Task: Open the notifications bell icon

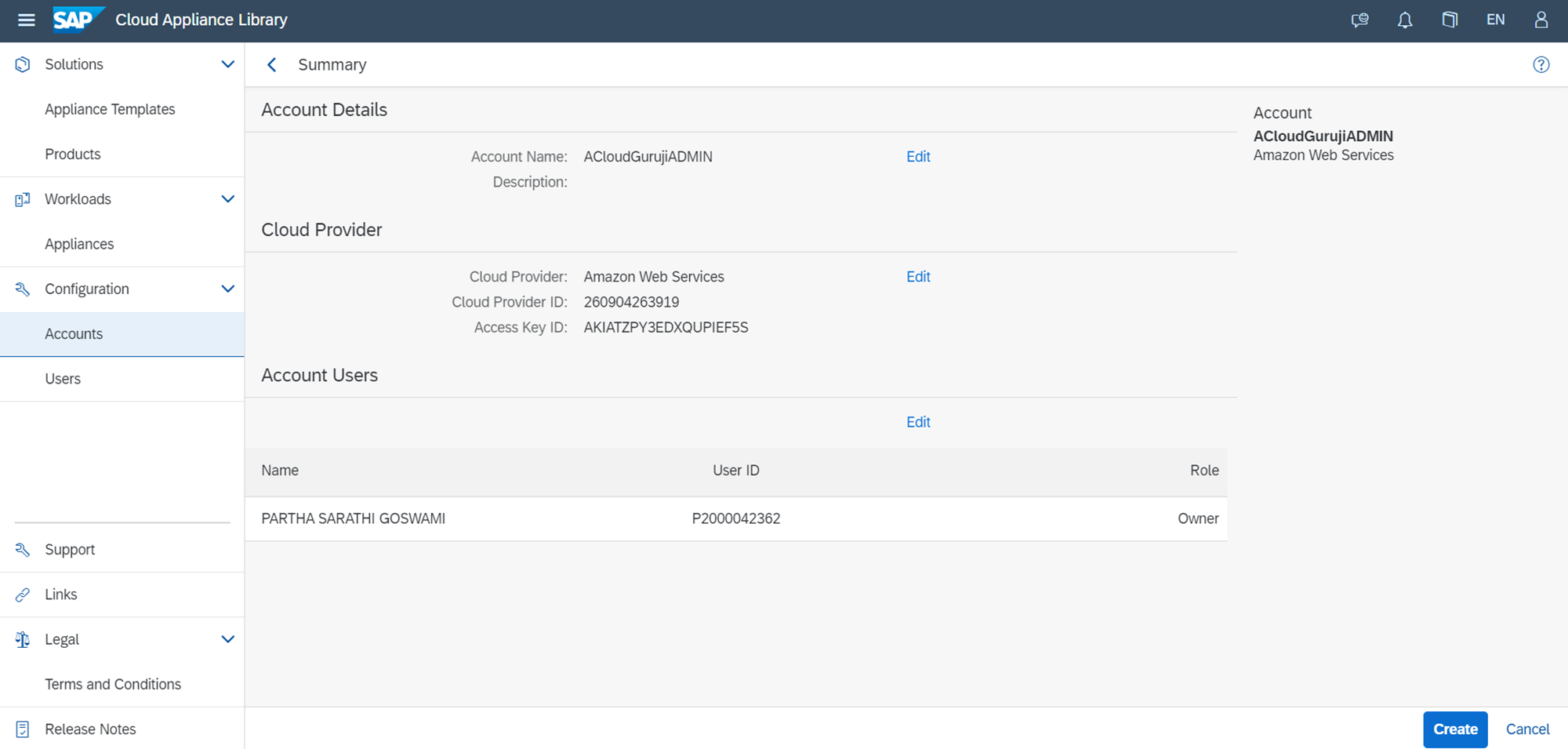Action: (1404, 20)
